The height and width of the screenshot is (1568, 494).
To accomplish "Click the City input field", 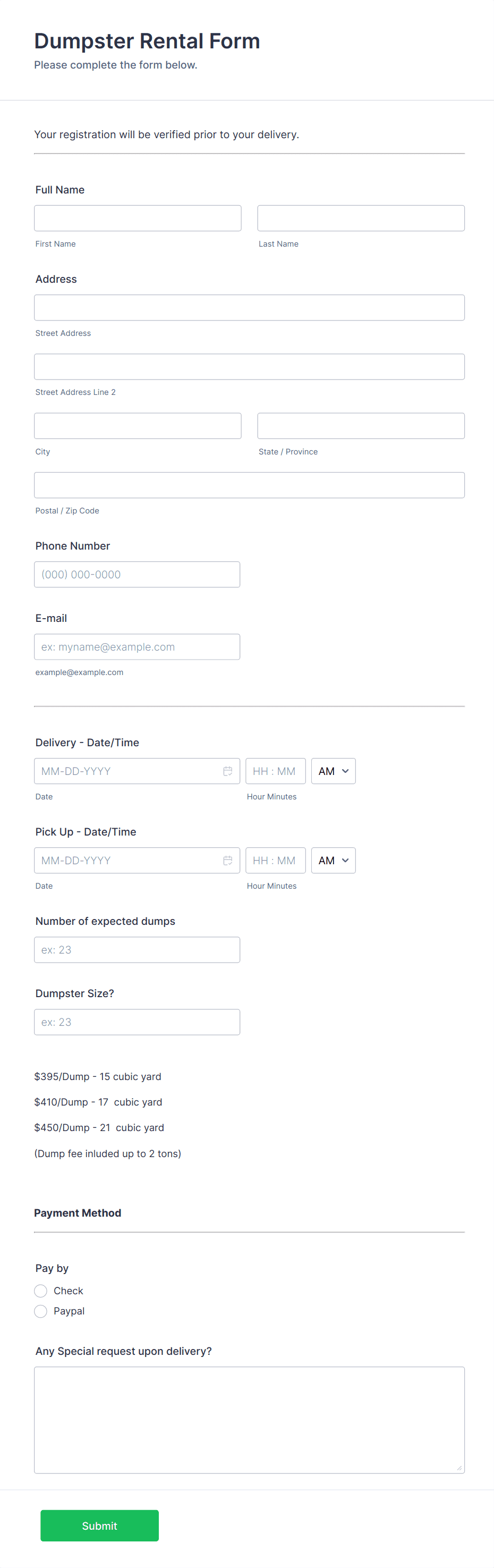I will (x=138, y=426).
